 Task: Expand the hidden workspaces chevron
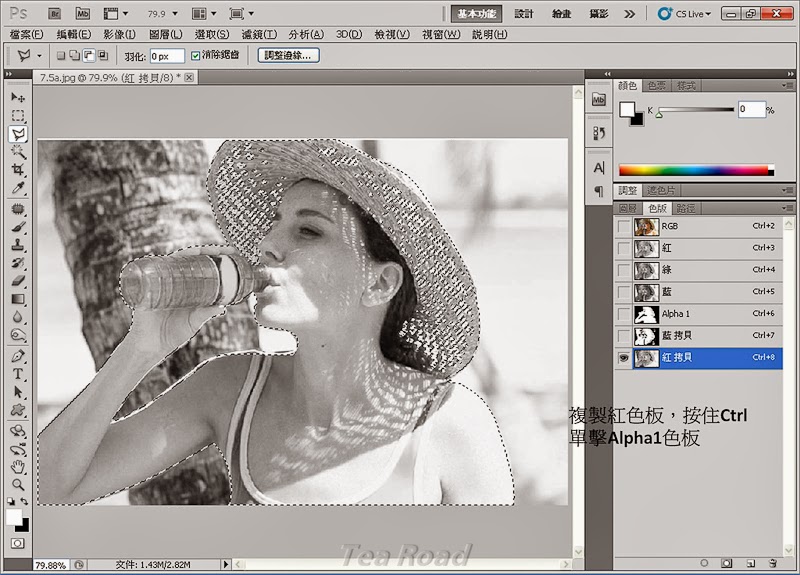click(x=629, y=14)
